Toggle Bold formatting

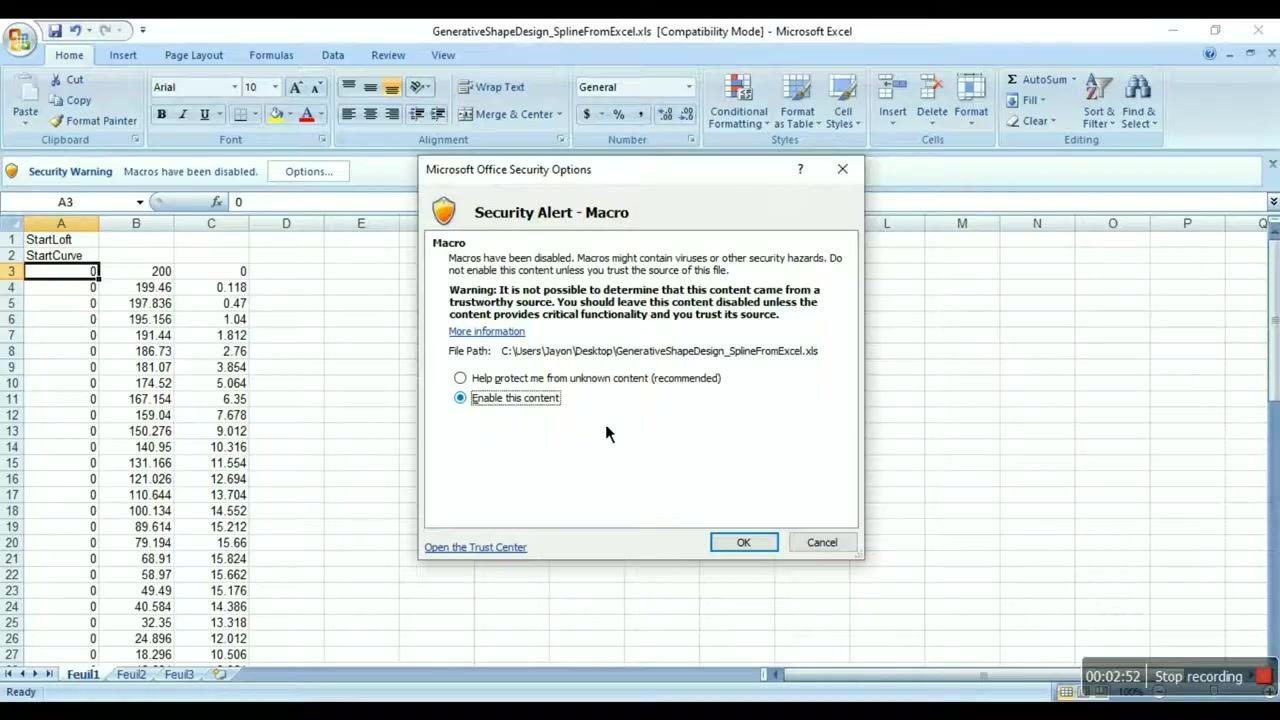[161, 114]
